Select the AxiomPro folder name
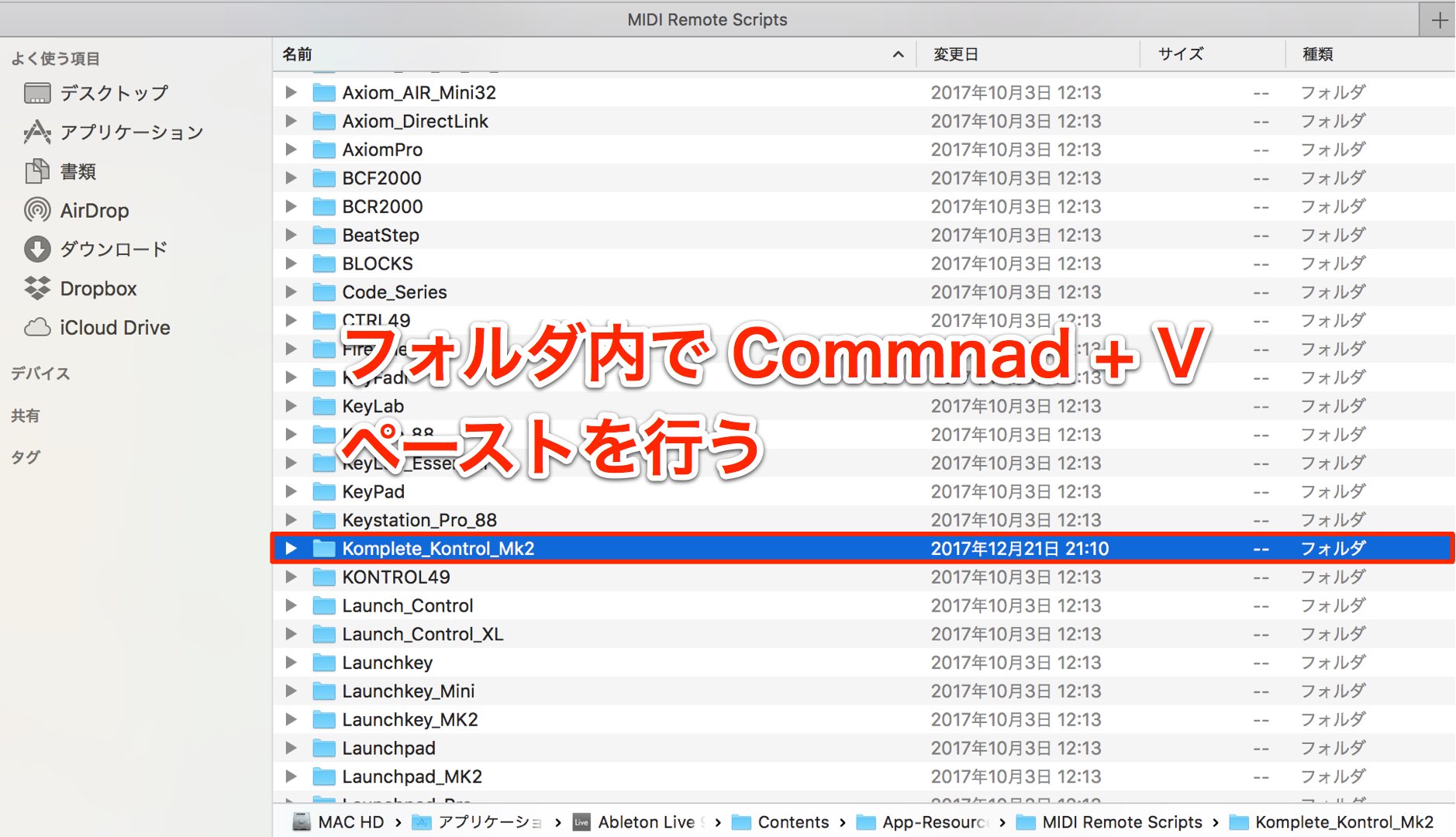Image resolution: width=1456 pixels, height=837 pixels. pyautogui.click(x=382, y=150)
